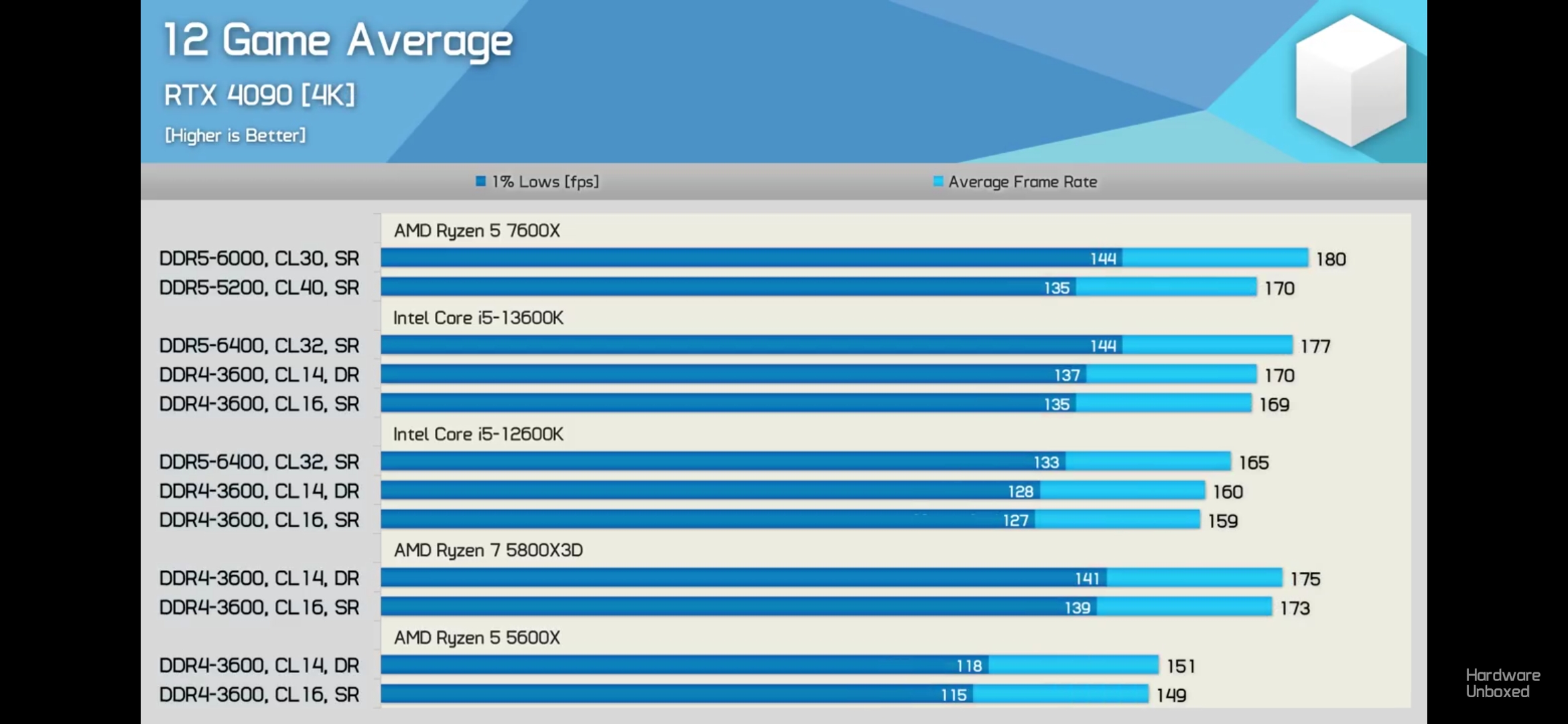Click the [Higher is Better] note
The height and width of the screenshot is (724, 1568).
pyautogui.click(x=235, y=135)
